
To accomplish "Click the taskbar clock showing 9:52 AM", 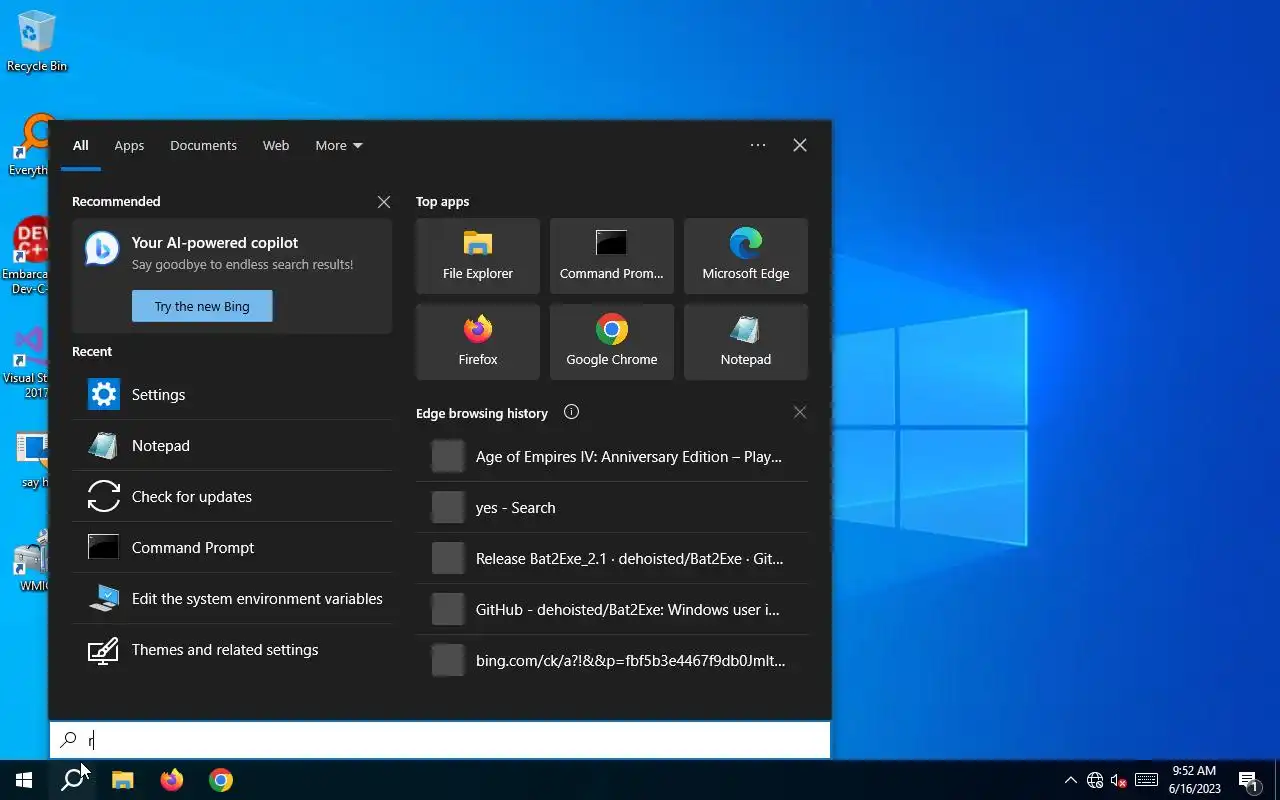I will (1194, 780).
